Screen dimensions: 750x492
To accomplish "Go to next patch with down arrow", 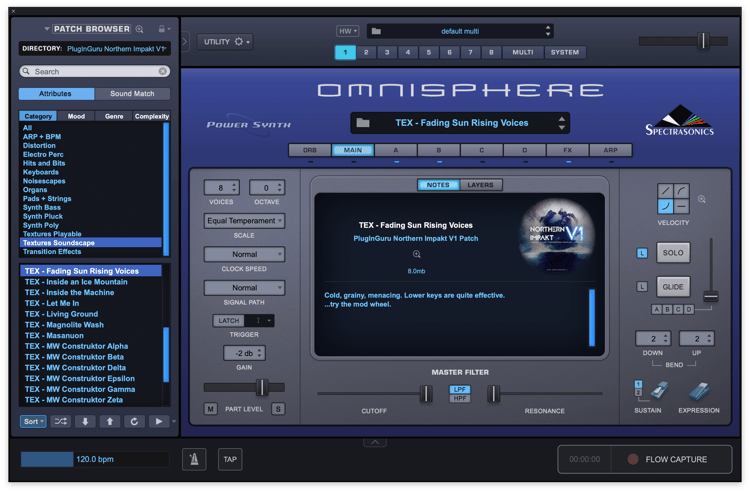I will click(85, 421).
